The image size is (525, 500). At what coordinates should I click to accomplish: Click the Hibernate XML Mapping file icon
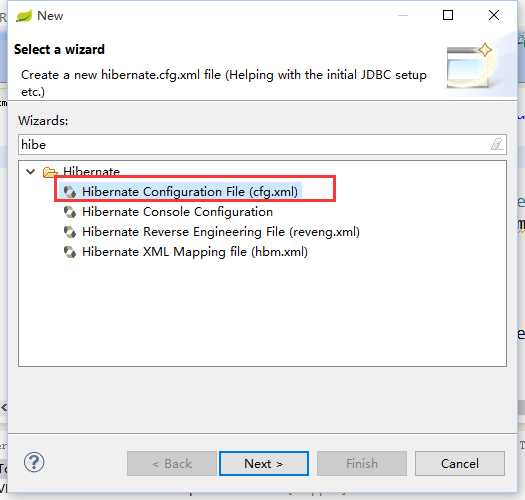tap(70, 252)
